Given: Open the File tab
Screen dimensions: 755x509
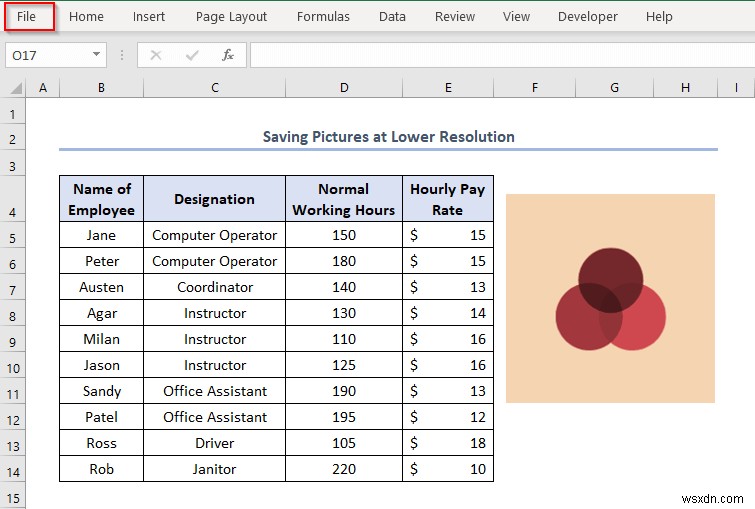Looking at the screenshot, I should click(27, 16).
